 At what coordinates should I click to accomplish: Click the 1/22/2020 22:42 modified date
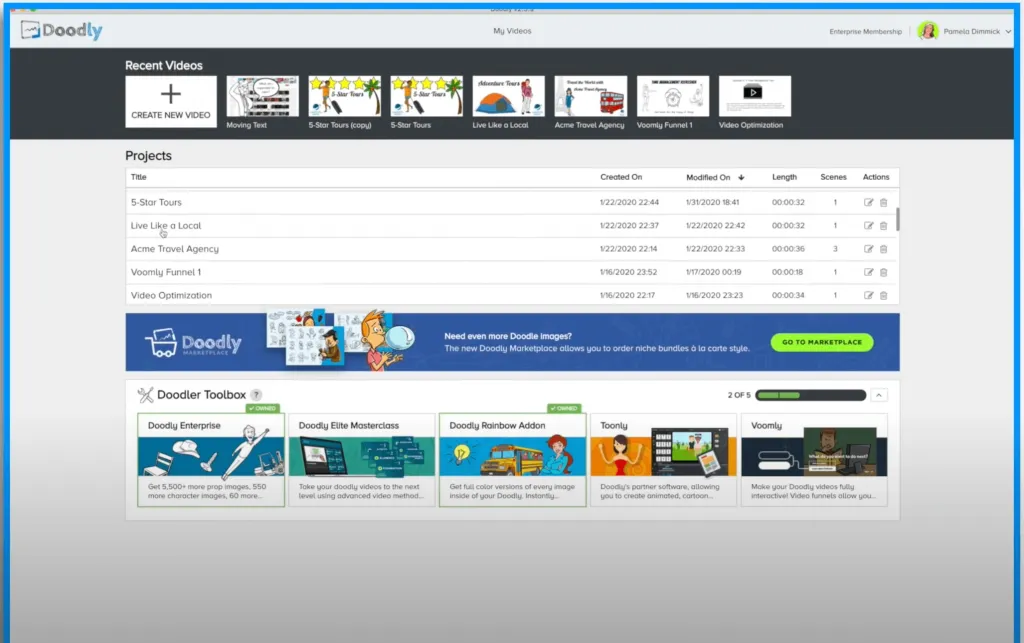(x=715, y=226)
